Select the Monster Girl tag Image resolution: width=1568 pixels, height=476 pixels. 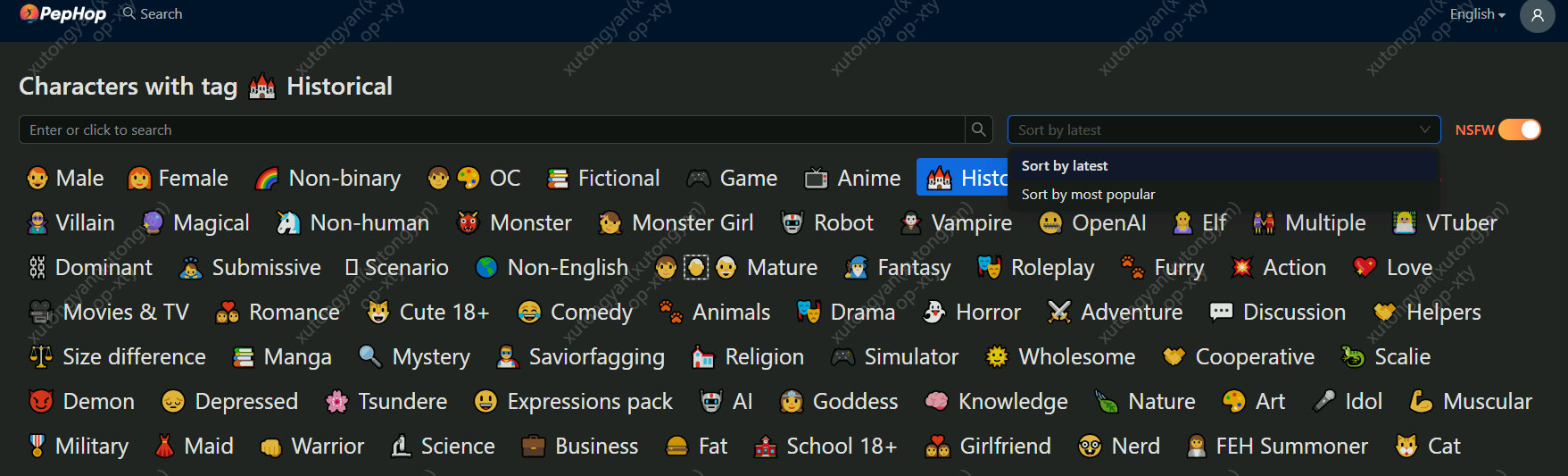click(676, 222)
